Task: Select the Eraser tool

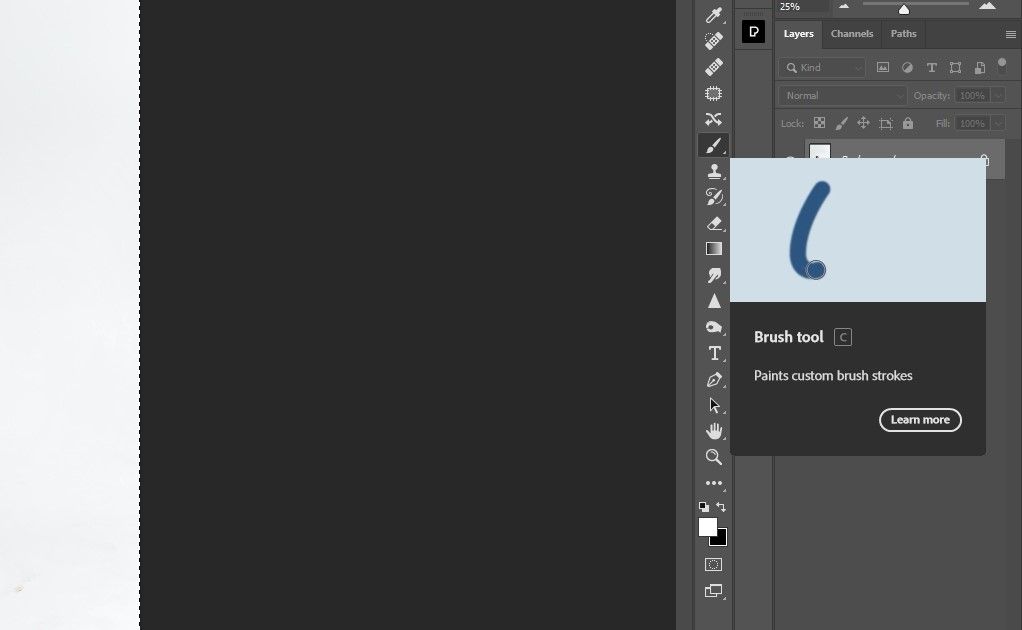Action: [714, 223]
